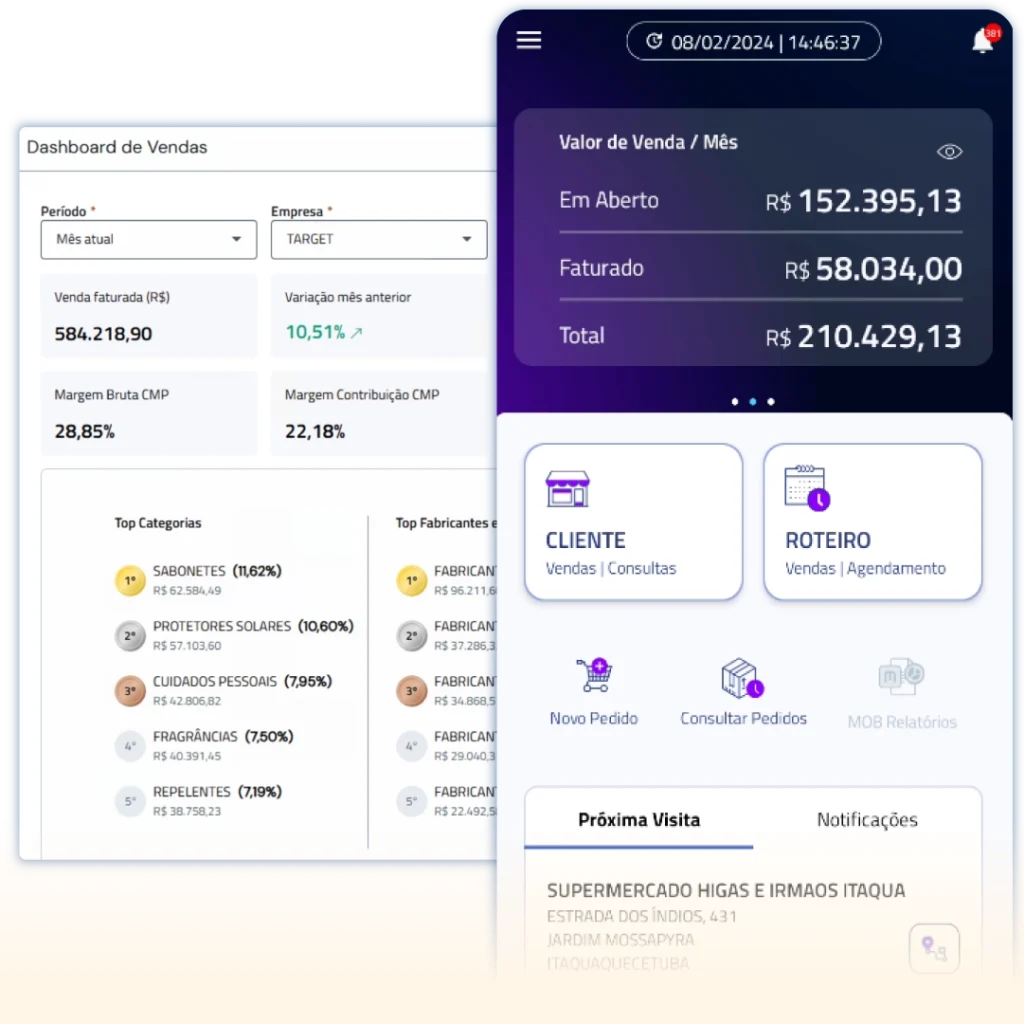This screenshot has height=1024, width=1024.
Task: Click the Variação mês anterior 10,51% card
Action: [378, 316]
